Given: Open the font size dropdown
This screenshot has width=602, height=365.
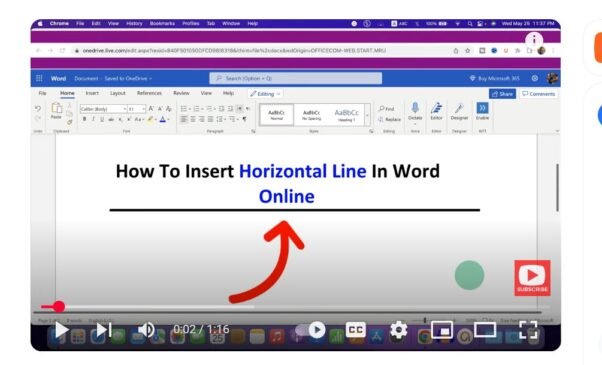Looking at the screenshot, I should (136, 109).
